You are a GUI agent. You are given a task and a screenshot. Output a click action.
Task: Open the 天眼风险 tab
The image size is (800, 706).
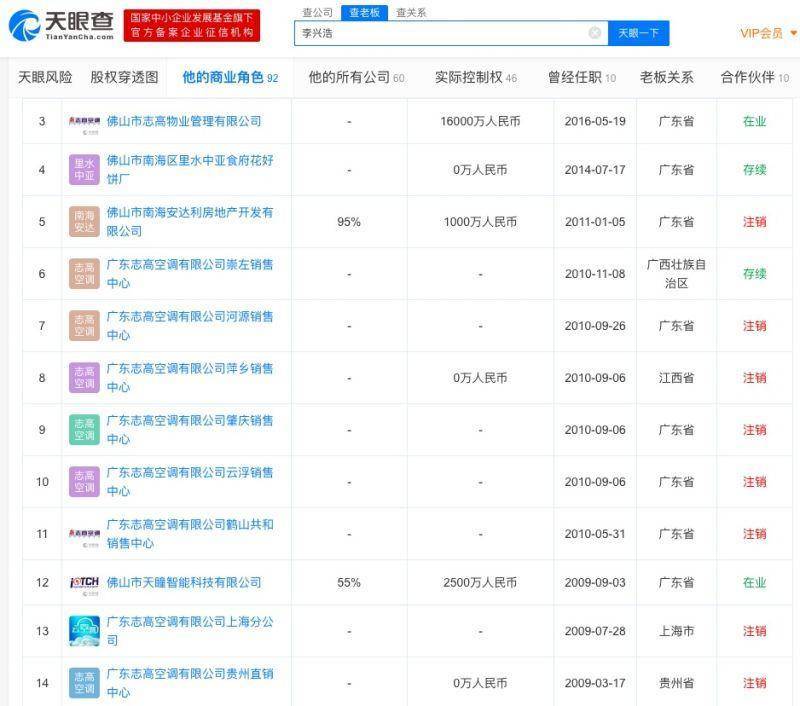coord(45,78)
